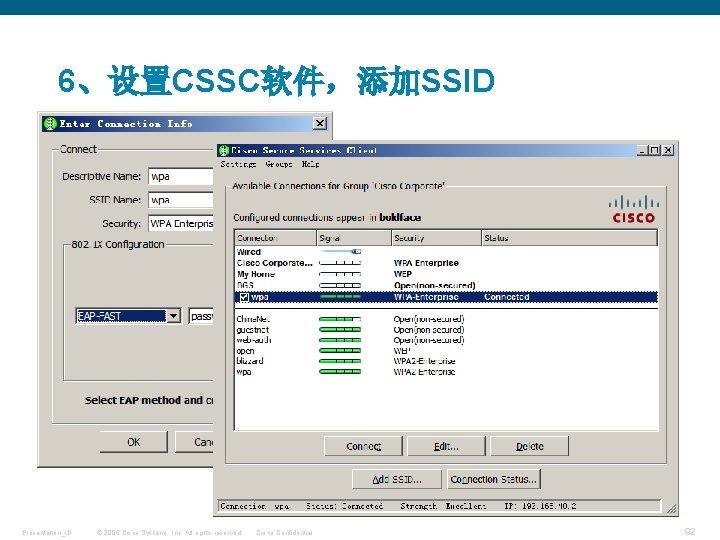
Task: Click the Delete button
Action: point(529,446)
